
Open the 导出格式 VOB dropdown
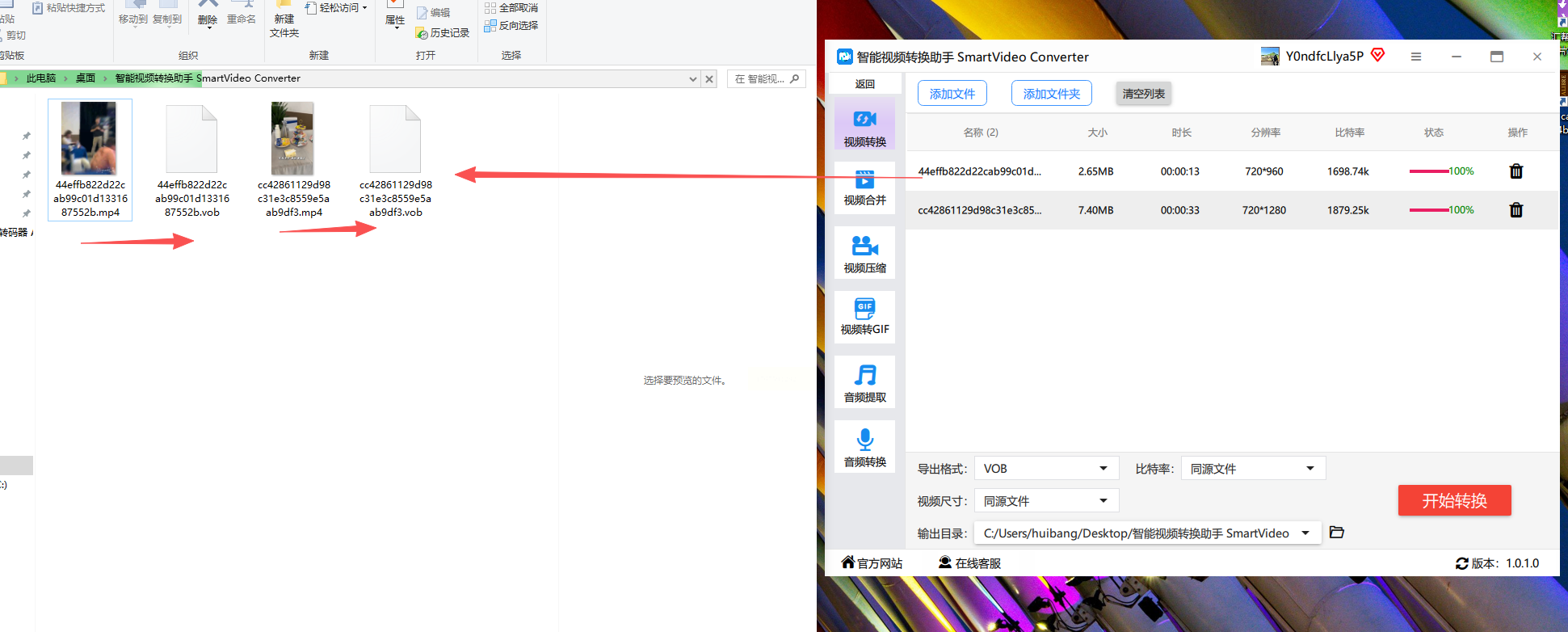pyautogui.click(x=1046, y=469)
